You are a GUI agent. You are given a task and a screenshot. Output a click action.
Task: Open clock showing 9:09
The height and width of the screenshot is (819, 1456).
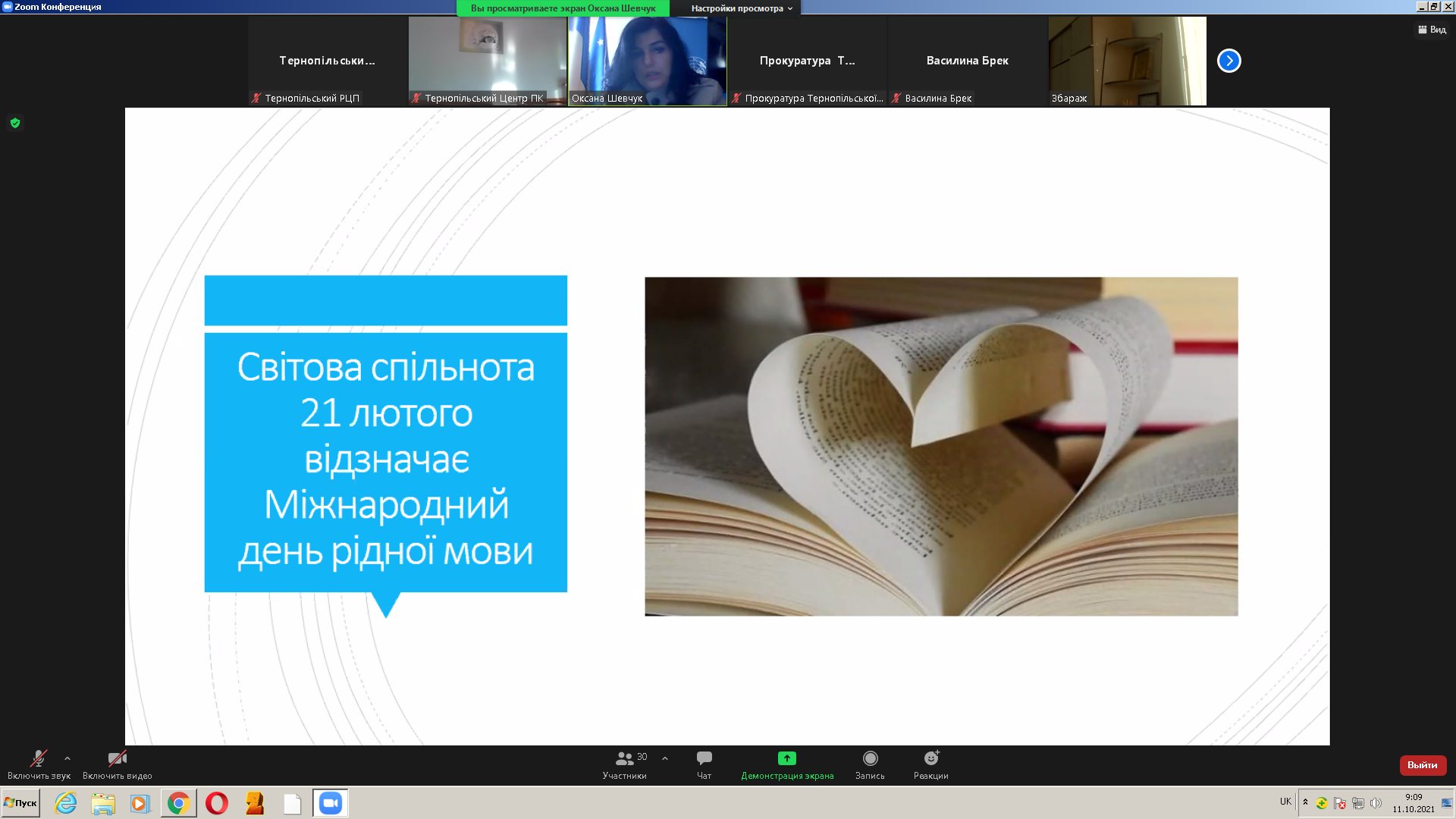tap(1414, 803)
